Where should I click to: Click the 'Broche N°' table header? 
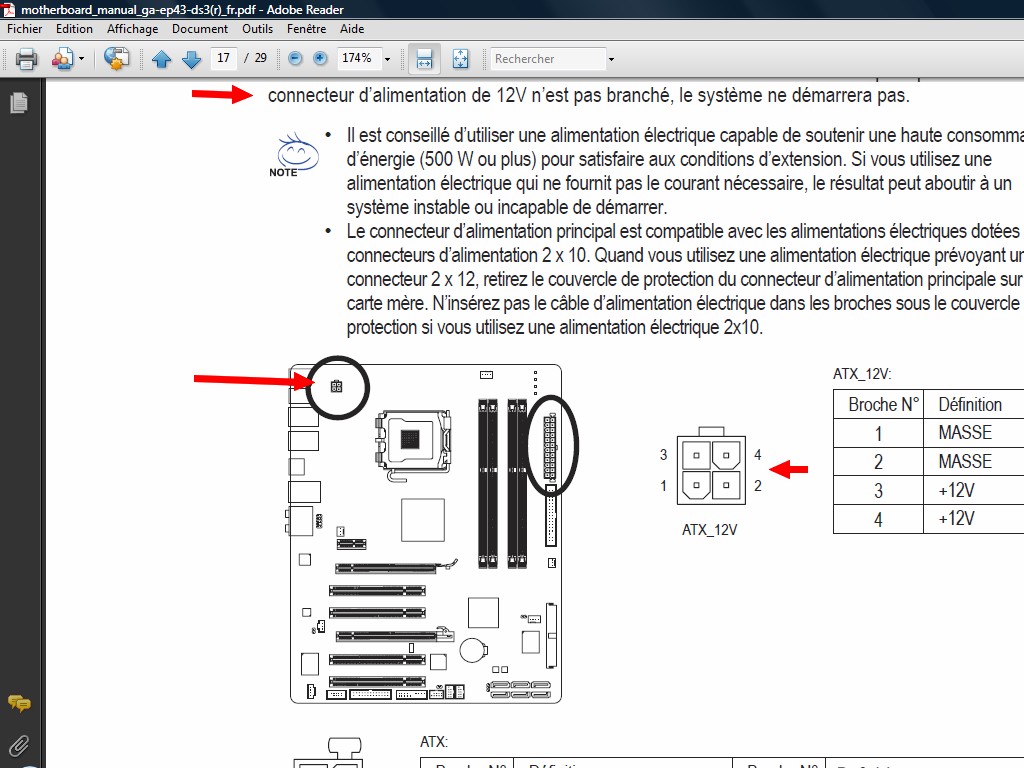pos(884,405)
